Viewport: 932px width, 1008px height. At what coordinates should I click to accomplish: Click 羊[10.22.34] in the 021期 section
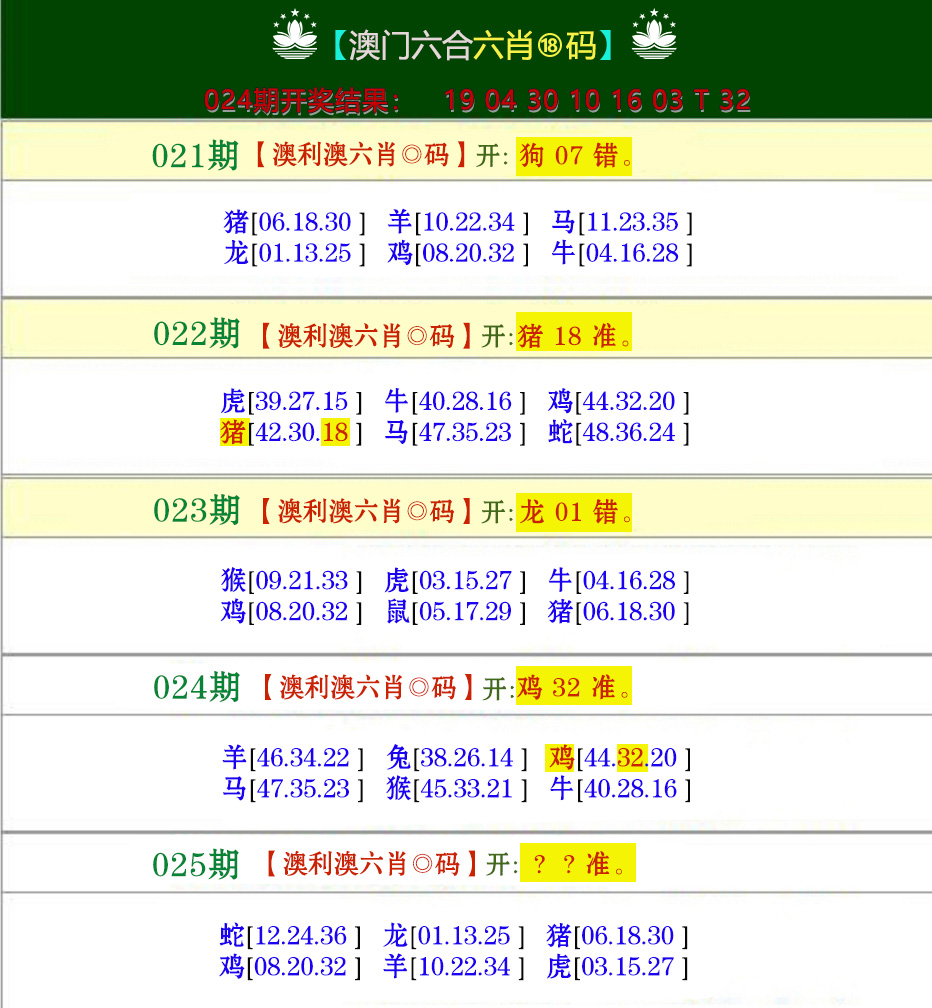click(x=458, y=222)
